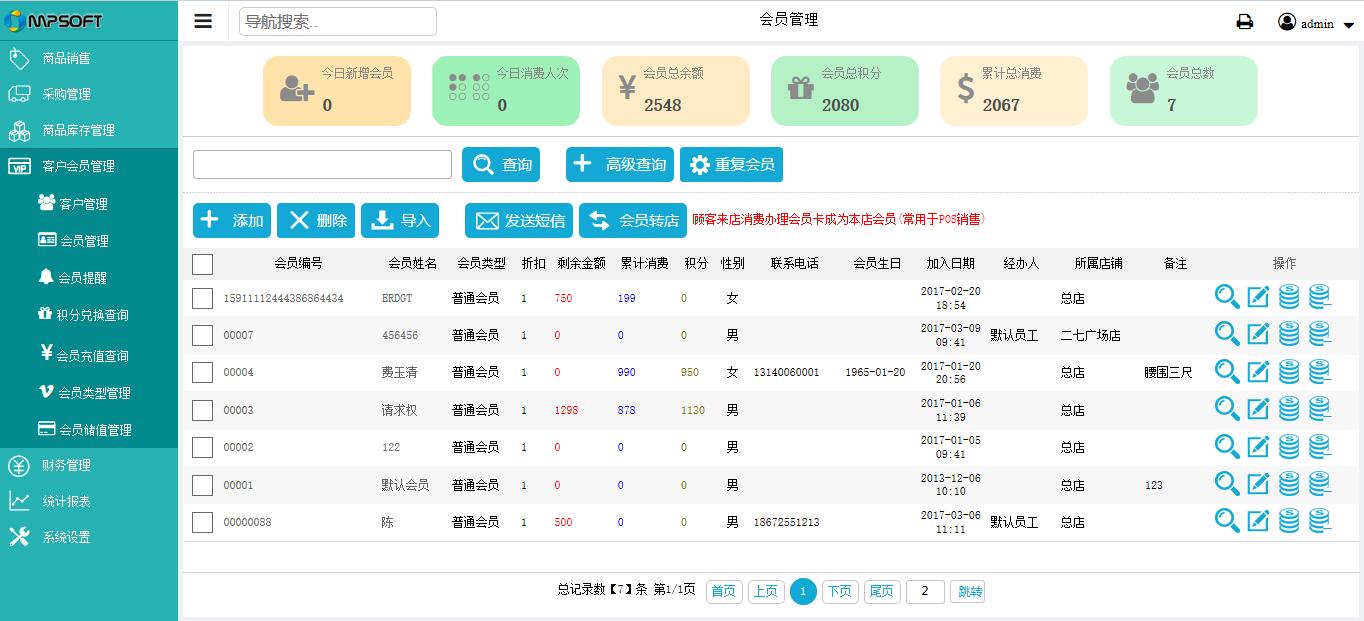Open details view for member ERDGT
1364x621 pixels.
coord(1227,297)
